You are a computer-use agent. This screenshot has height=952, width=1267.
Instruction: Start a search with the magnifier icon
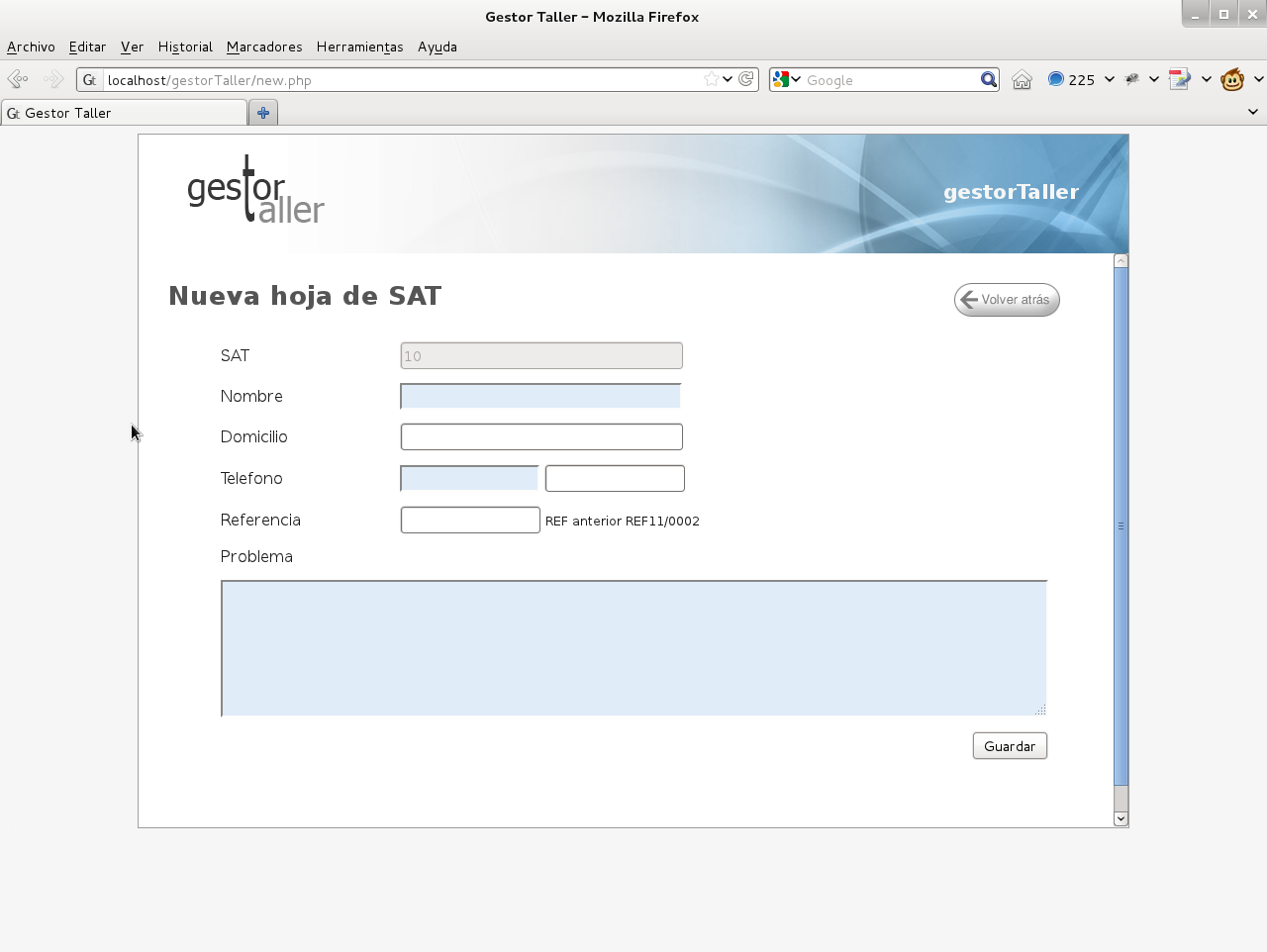tap(988, 79)
